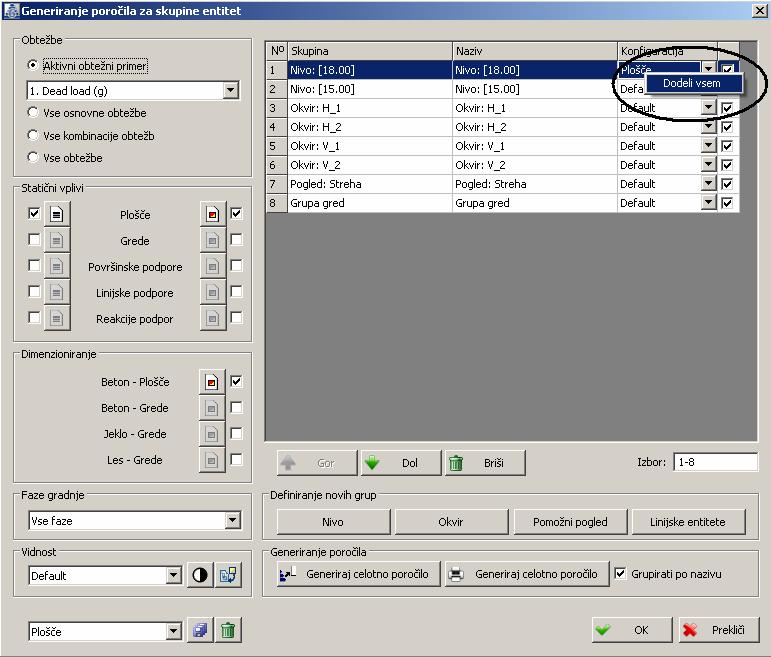The width and height of the screenshot is (771, 657).
Task: Click the contrast half-circle icon in Vidnost
Action: (200, 575)
